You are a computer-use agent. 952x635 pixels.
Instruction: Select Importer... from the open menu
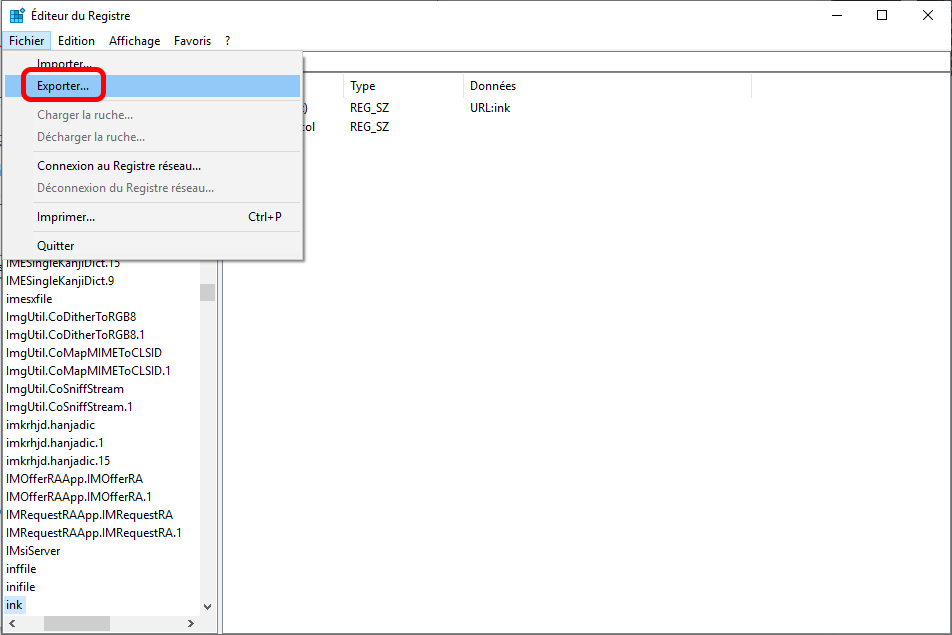(x=64, y=64)
